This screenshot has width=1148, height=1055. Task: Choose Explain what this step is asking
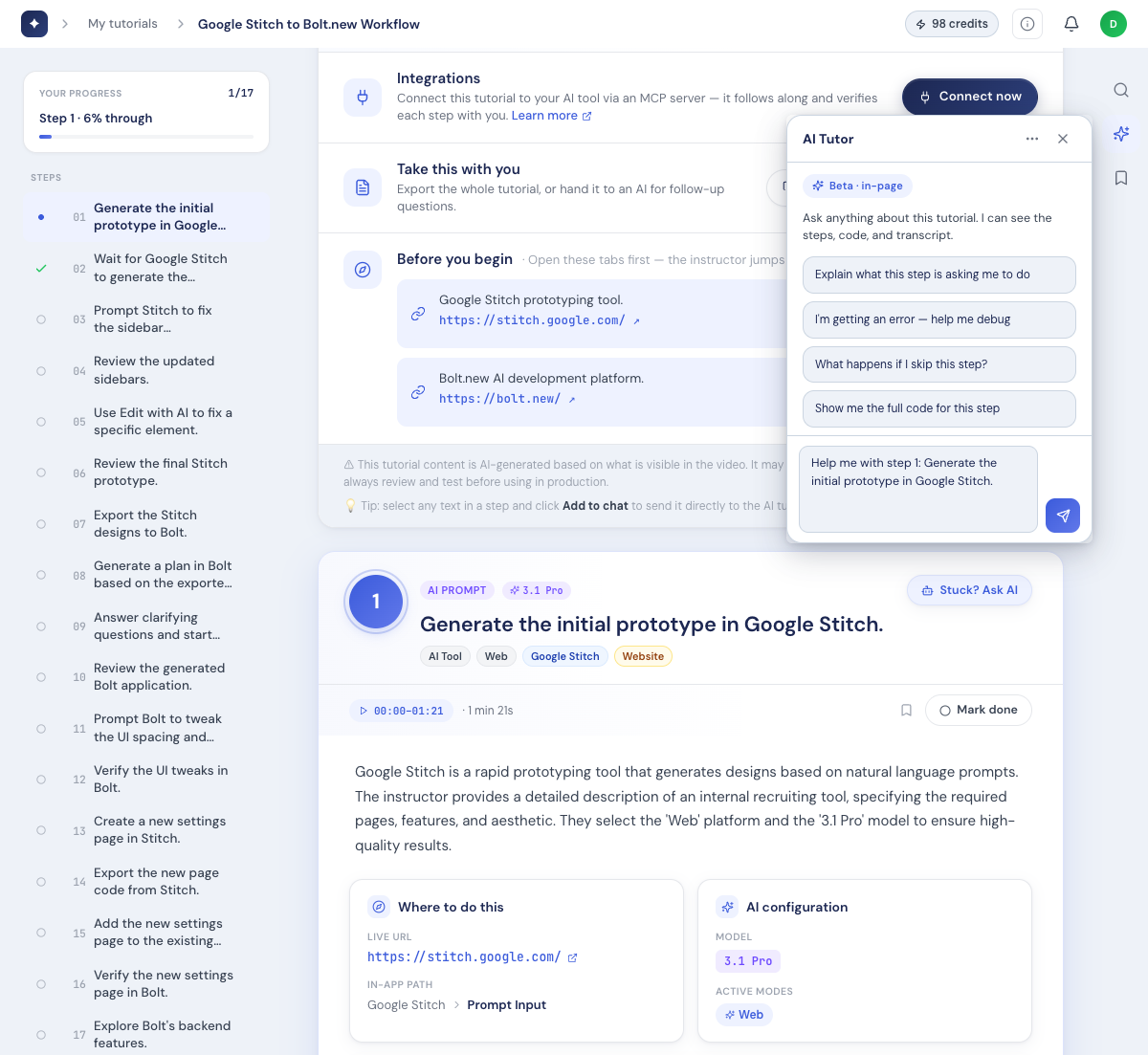[x=939, y=275]
